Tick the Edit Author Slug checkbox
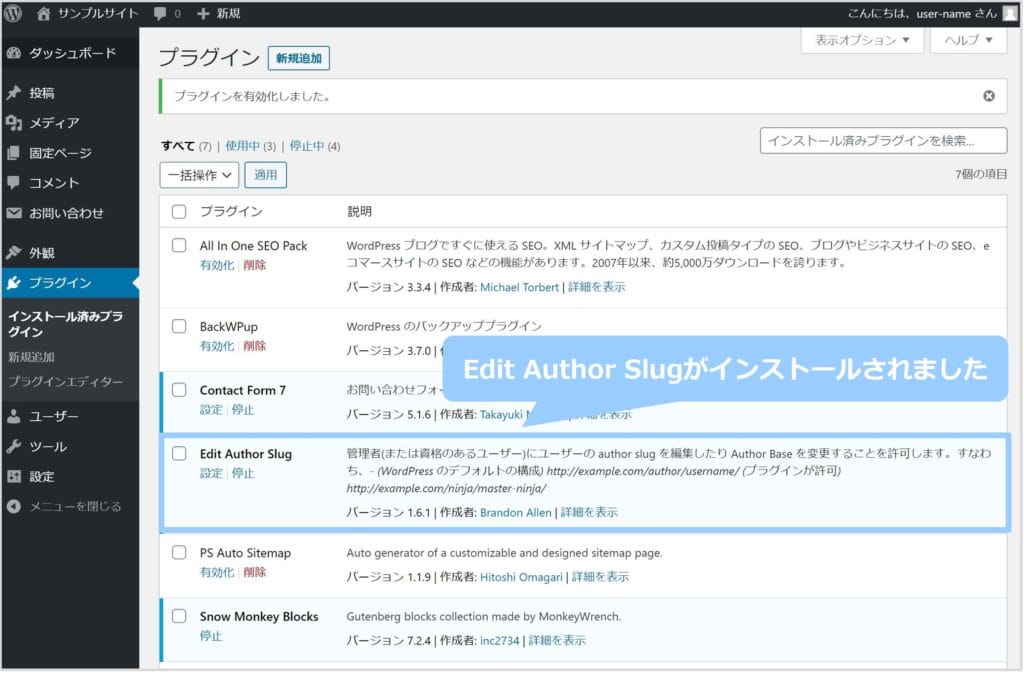This screenshot has height=673, width=1024. [179, 453]
